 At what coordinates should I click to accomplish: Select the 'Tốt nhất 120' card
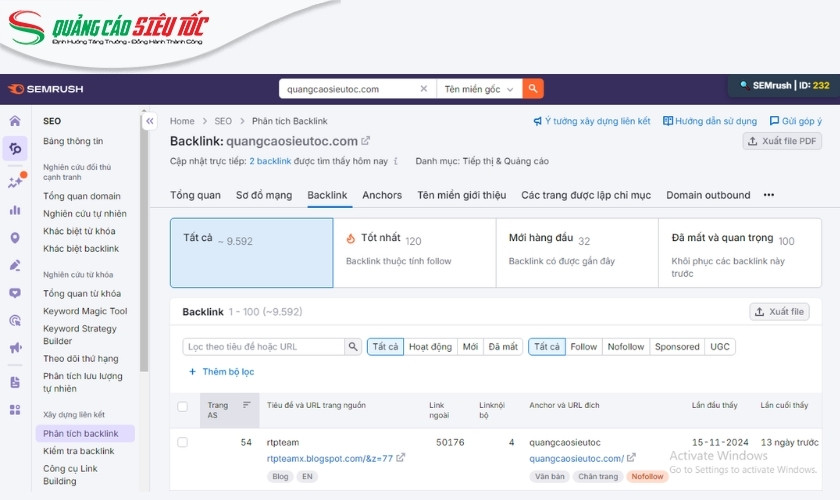pos(415,252)
